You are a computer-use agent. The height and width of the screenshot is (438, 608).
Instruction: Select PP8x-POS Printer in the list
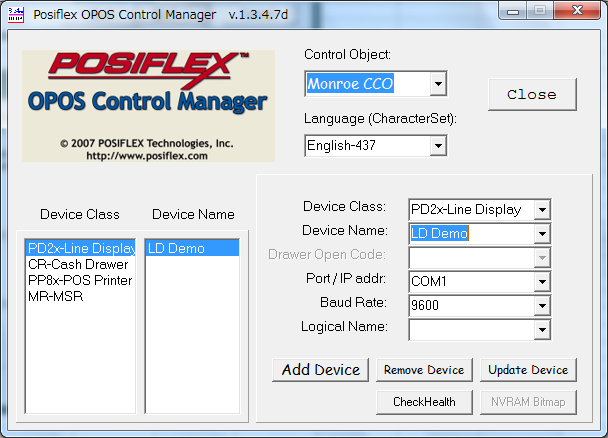[x=81, y=280]
